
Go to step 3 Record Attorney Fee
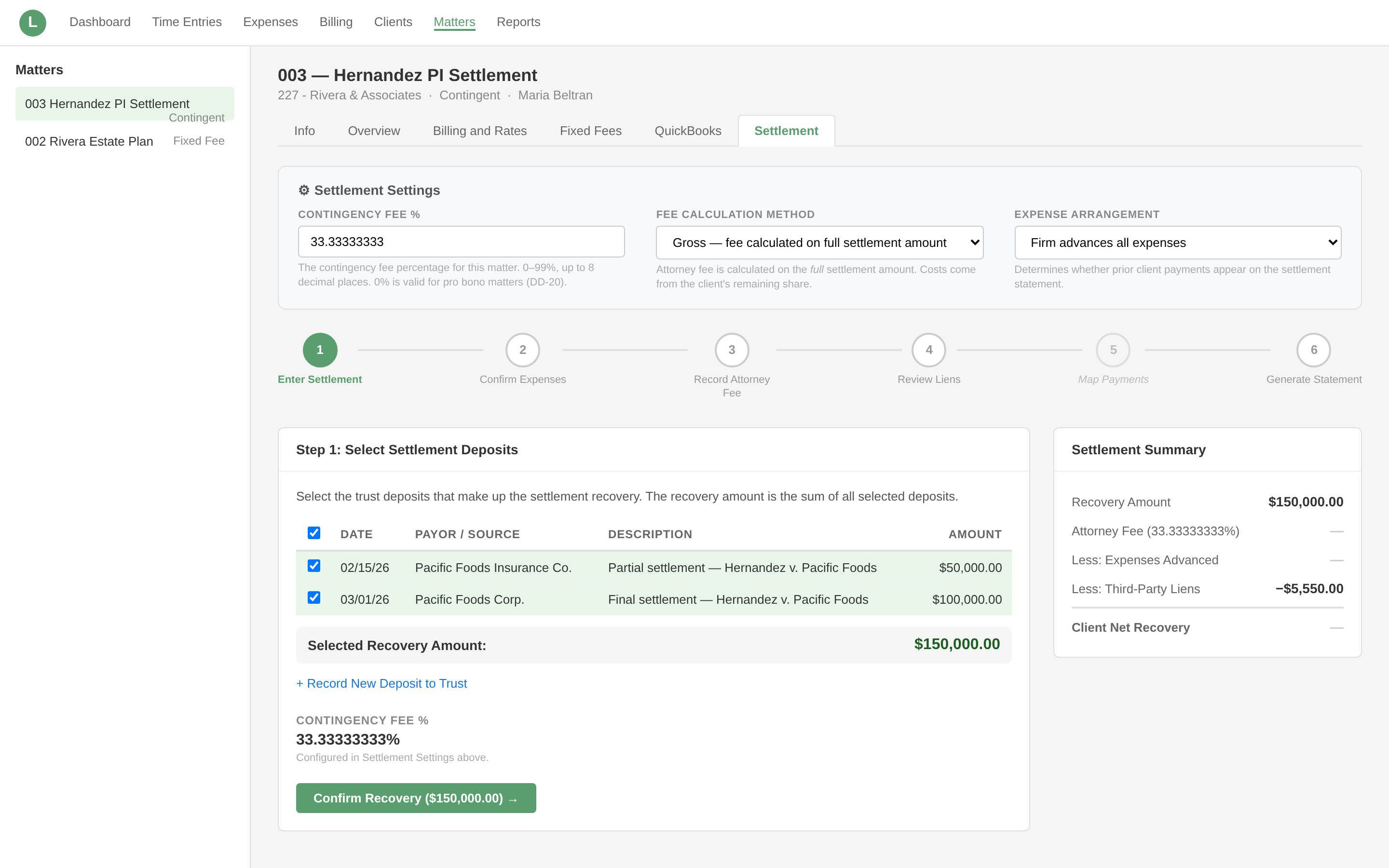pos(731,350)
